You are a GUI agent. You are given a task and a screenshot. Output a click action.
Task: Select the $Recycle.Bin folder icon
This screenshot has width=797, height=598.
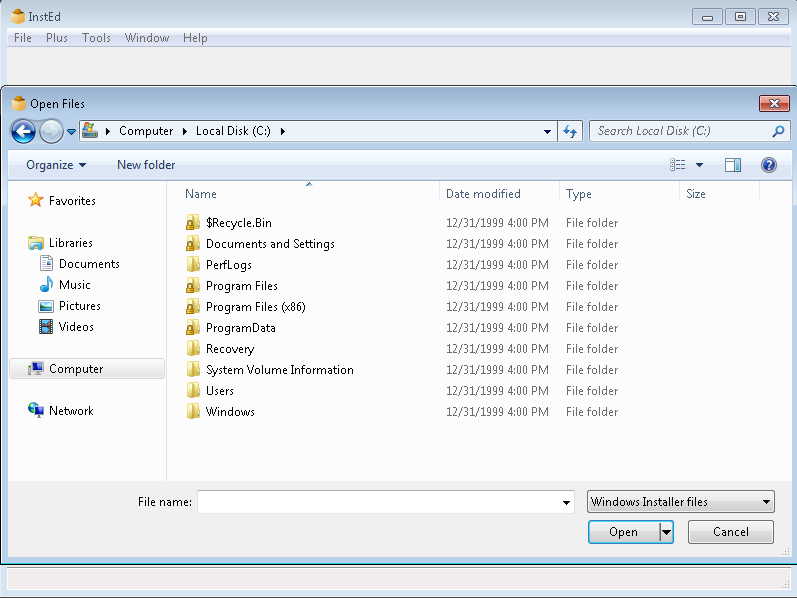[193, 223]
